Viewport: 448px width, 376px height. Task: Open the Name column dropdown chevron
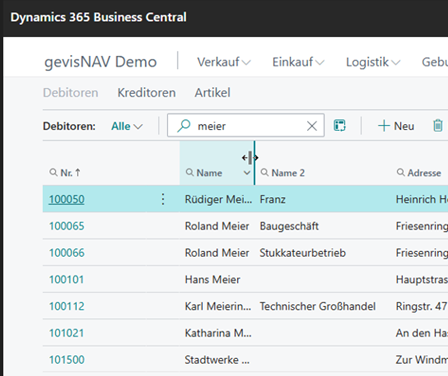coord(247,173)
